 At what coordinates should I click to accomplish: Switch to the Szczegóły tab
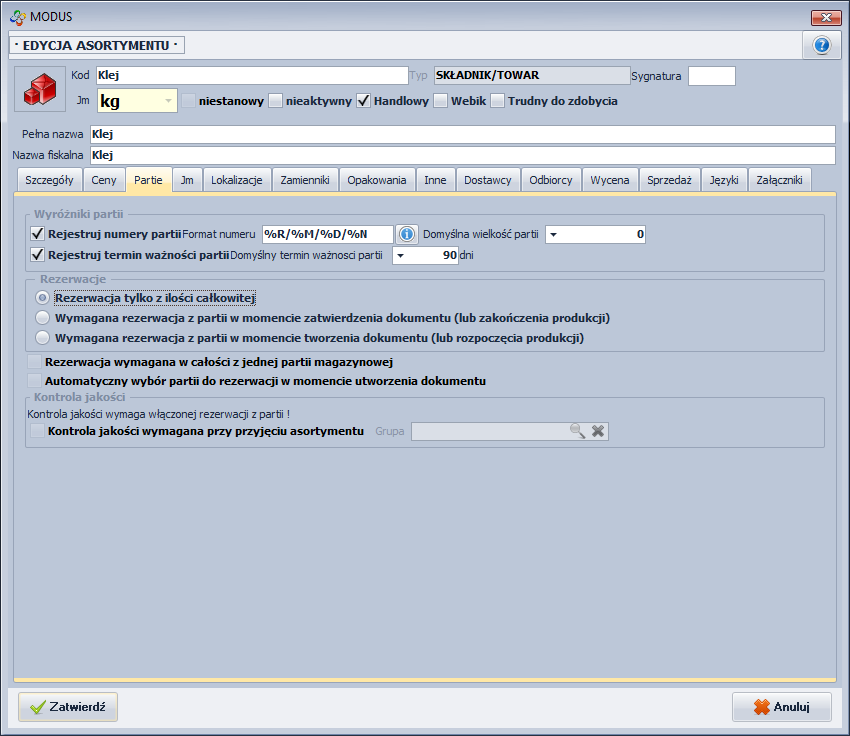coord(49,180)
